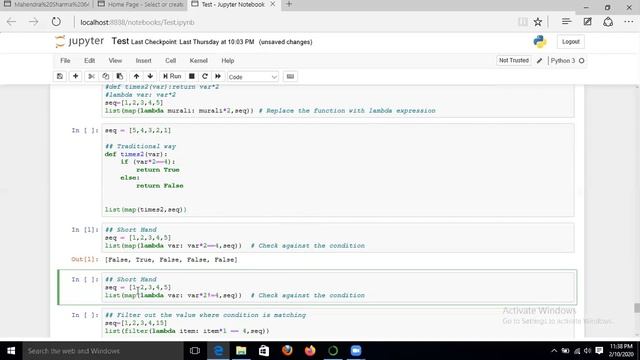Image resolution: width=640 pixels, height=360 pixels.
Task: Move selected cell down arrow
Action: click(150, 76)
